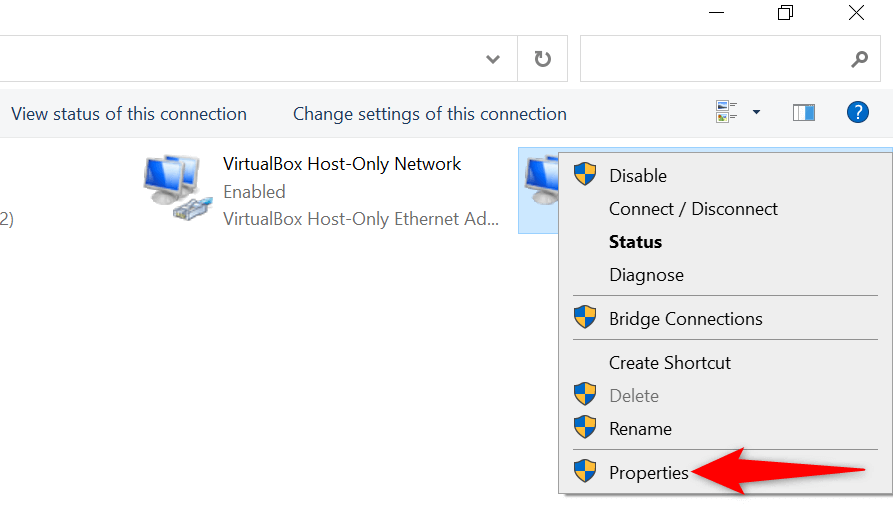This screenshot has width=893, height=516.
Task: Toggle the preview pane icon
Action: [x=804, y=113]
